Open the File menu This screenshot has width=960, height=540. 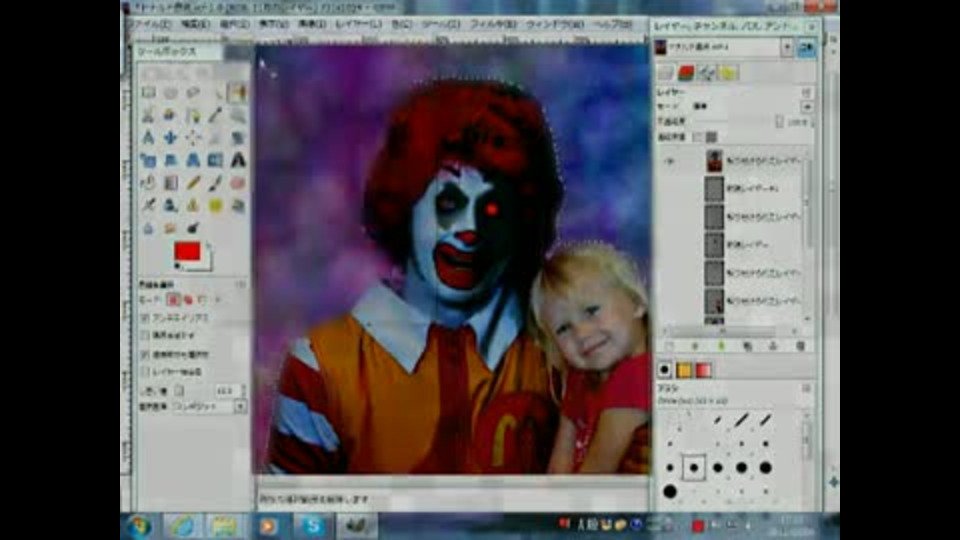149,24
